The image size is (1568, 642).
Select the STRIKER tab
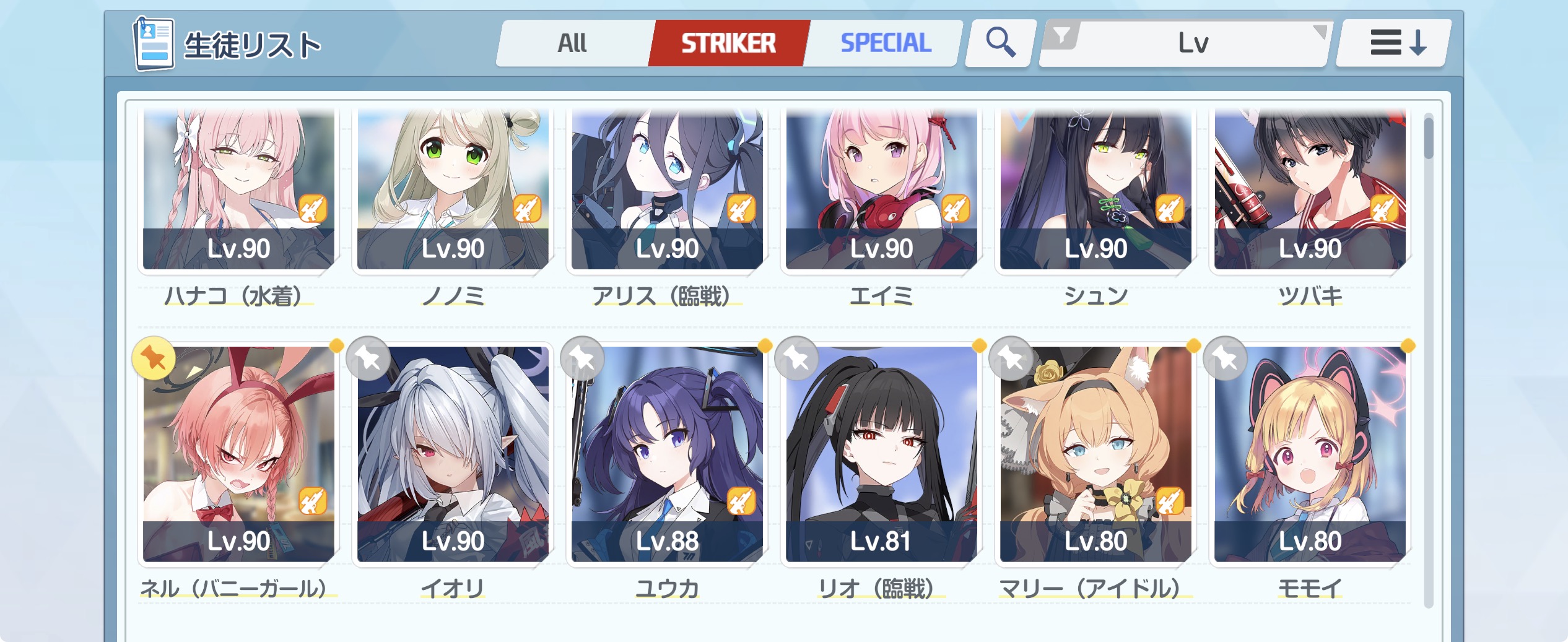729,43
